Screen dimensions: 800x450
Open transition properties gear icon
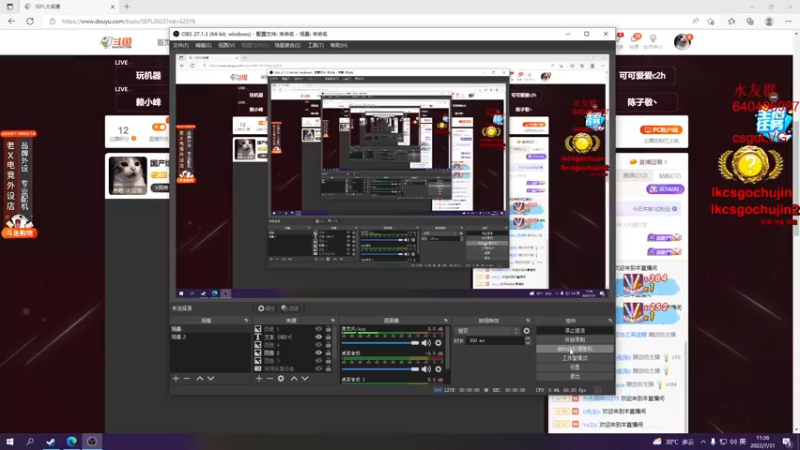[x=527, y=331]
